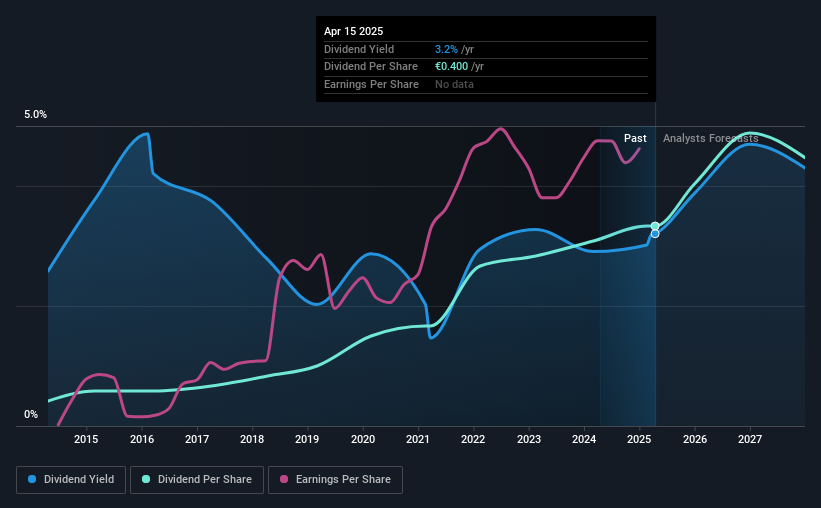Toggle the Earnings Per Share legend button
The height and width of the screenshot is (508, 821).
[335, 480]
